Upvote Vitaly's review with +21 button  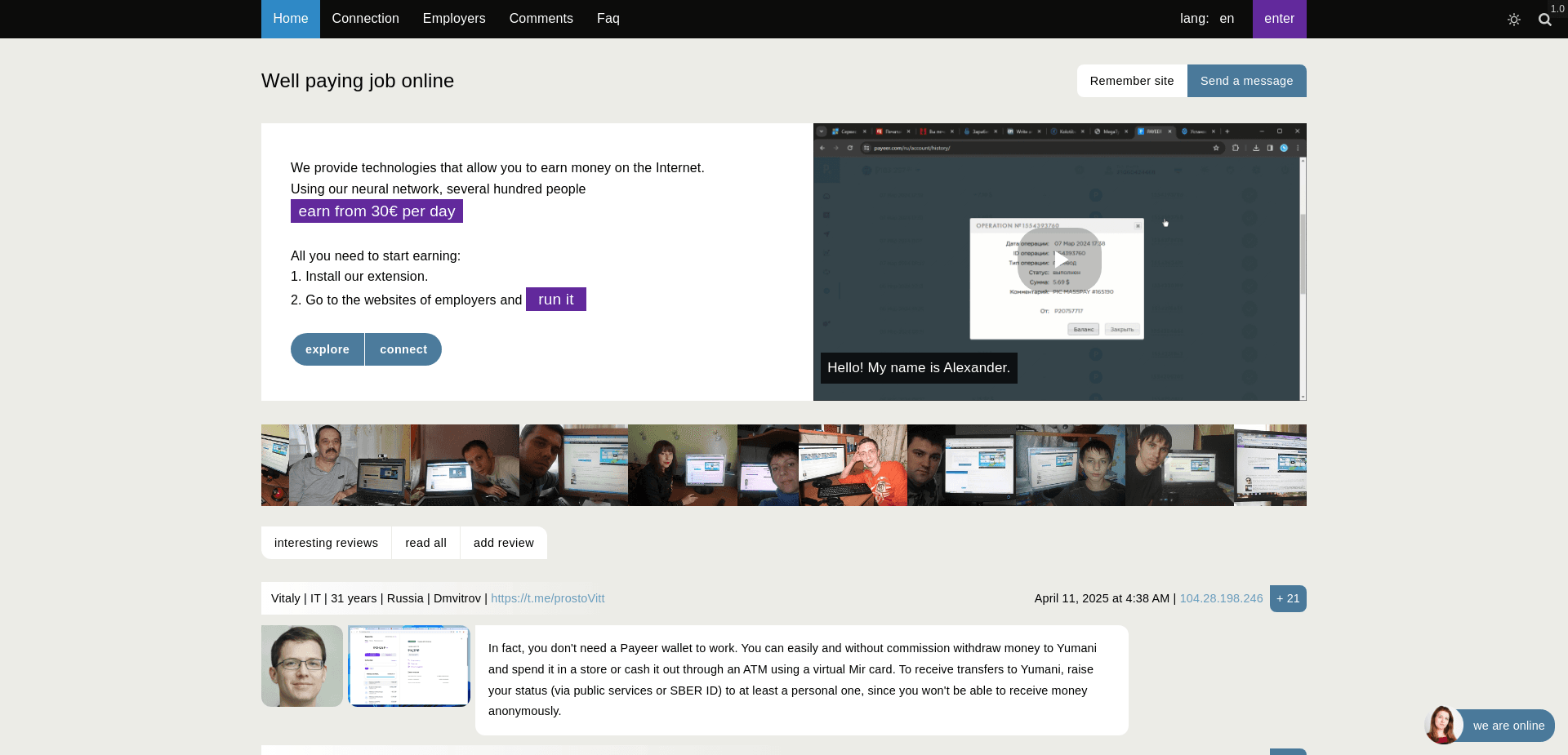[1287, 598]
